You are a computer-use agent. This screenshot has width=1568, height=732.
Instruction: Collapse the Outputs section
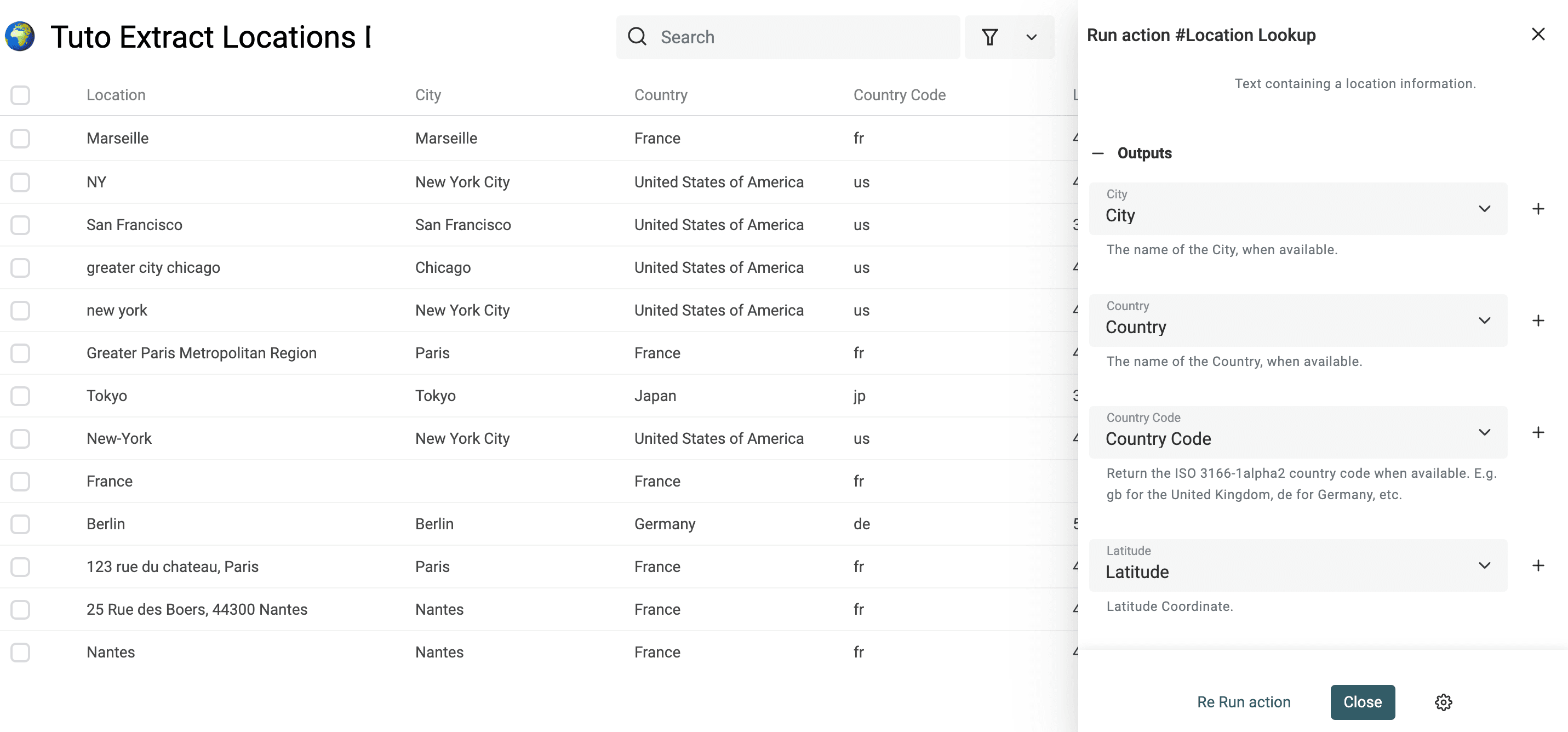pos(1097,153)
